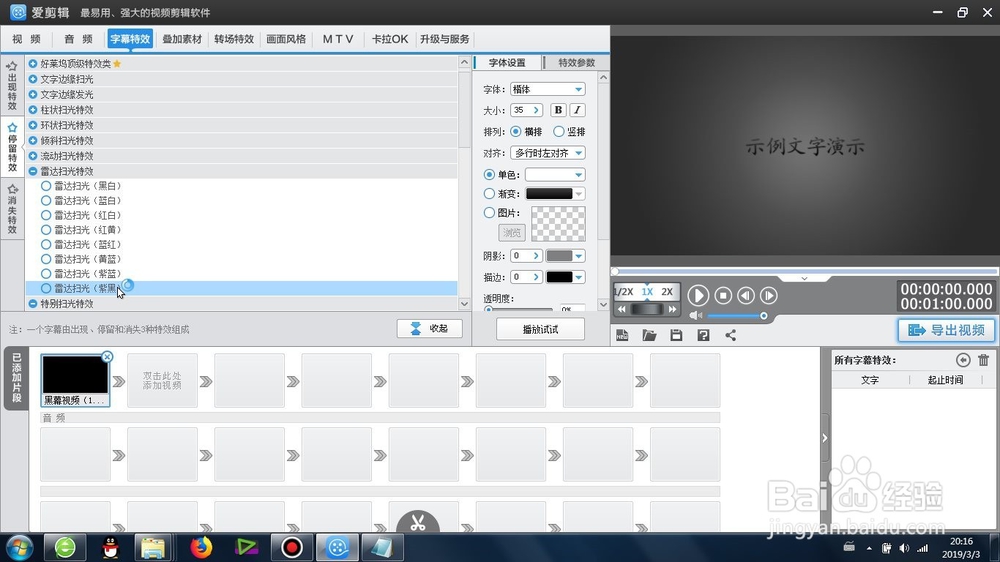Image resolution: width=1000 pixels, height=562 pixels.
Task: Click the red record taskbar icon
Action: point(292,547)
